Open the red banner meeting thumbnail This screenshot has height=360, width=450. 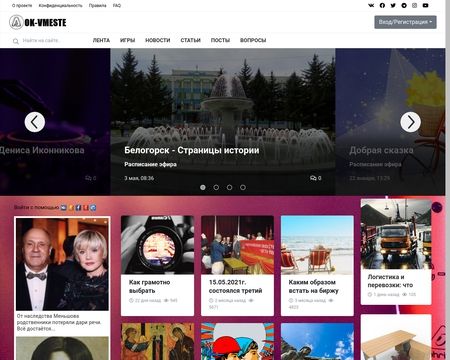(x=237, y=245)
